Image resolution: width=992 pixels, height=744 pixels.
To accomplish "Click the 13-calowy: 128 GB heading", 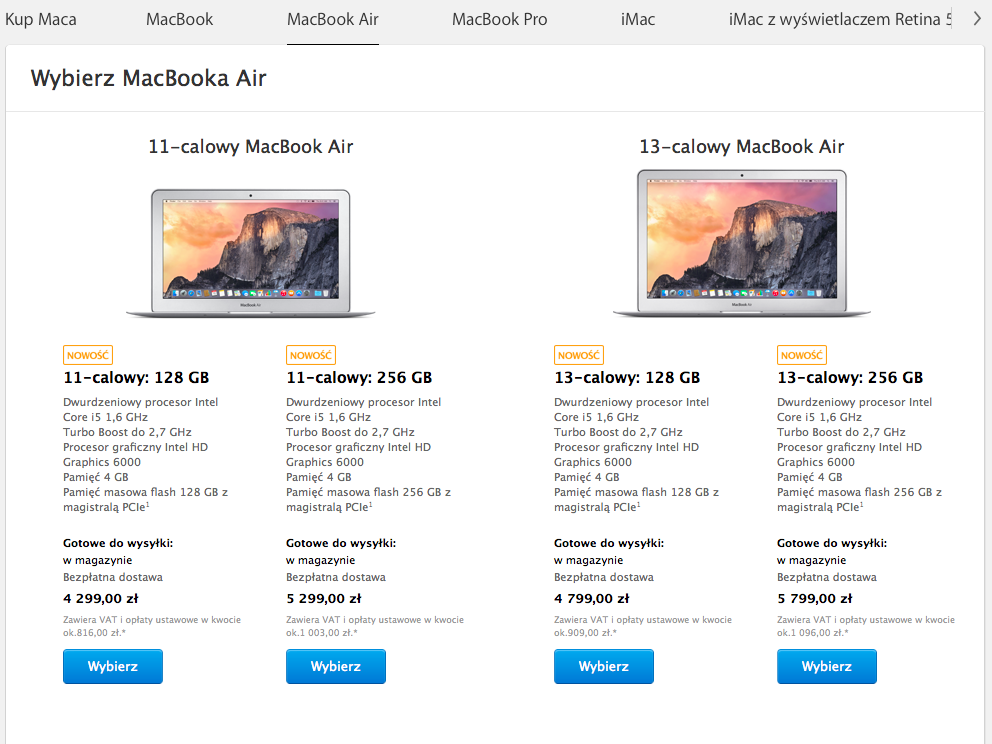I will (x=627, y=378).
